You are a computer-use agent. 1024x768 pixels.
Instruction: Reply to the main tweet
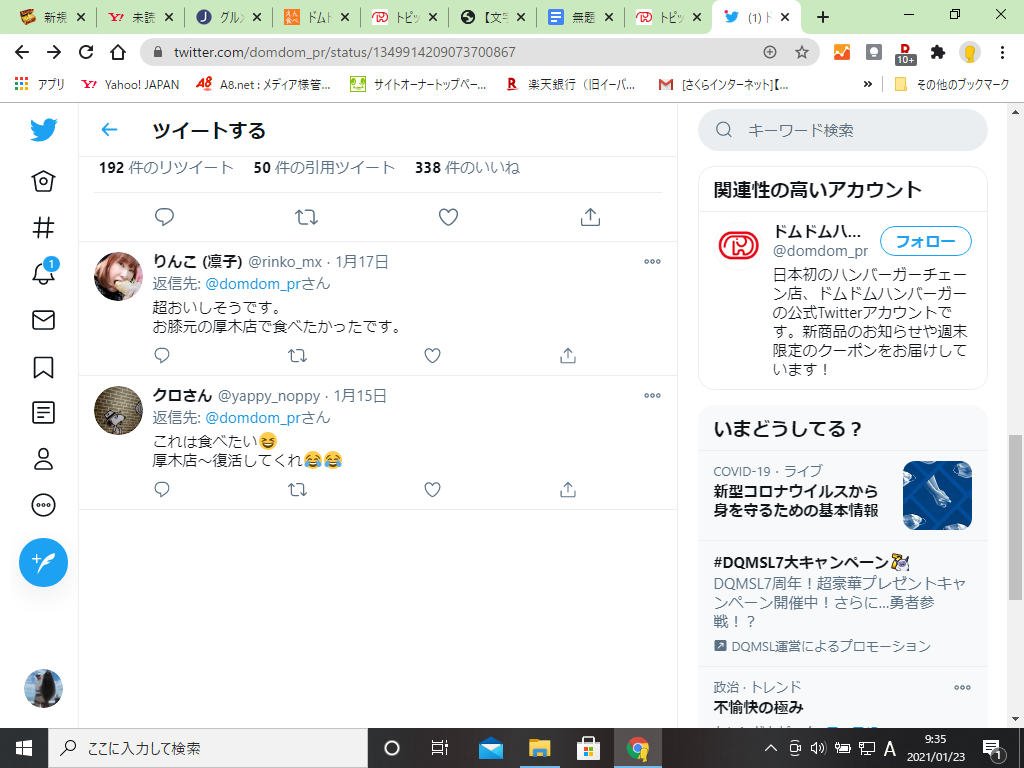point(164,217)
